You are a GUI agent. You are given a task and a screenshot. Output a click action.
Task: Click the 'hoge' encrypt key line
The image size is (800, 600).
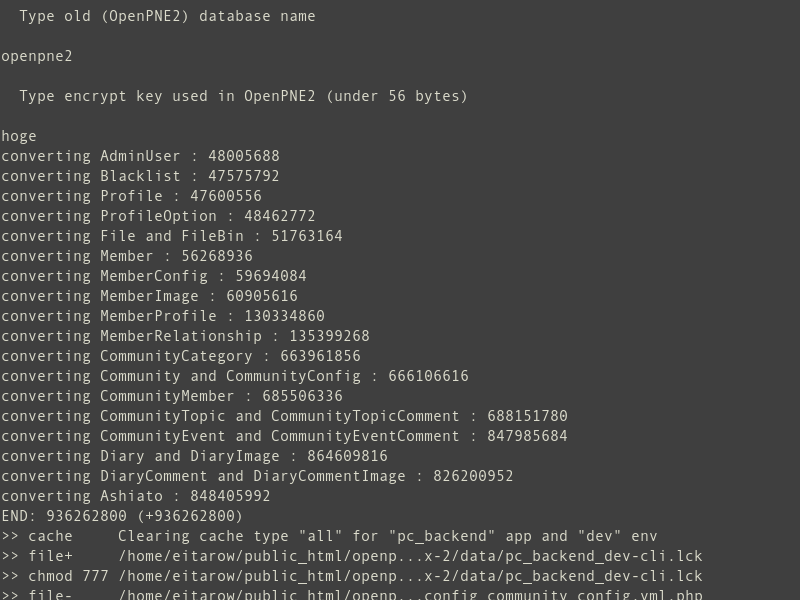point(19,136)
